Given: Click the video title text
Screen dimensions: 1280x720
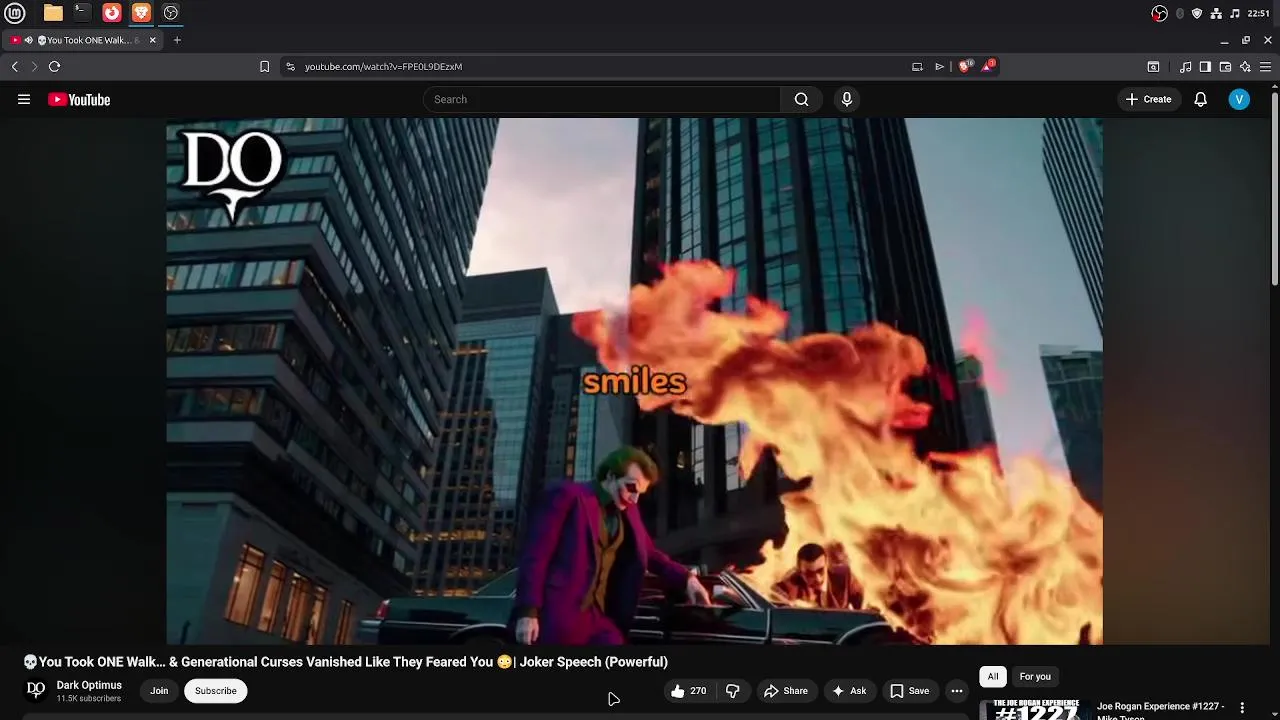Looking at the screenshot, I should pos(345,662).
